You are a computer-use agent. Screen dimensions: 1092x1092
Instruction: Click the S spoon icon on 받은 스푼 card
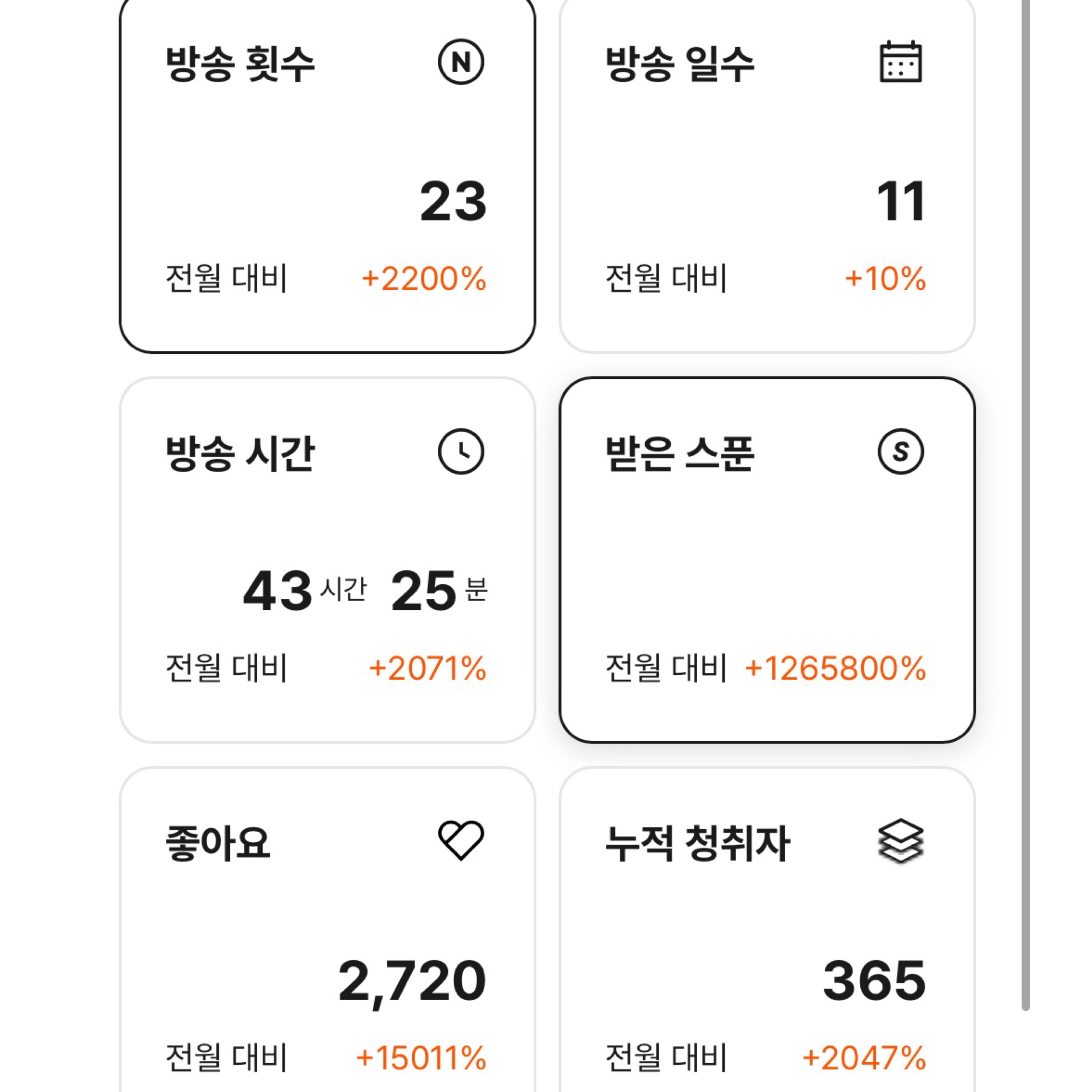tap(901, 452)
